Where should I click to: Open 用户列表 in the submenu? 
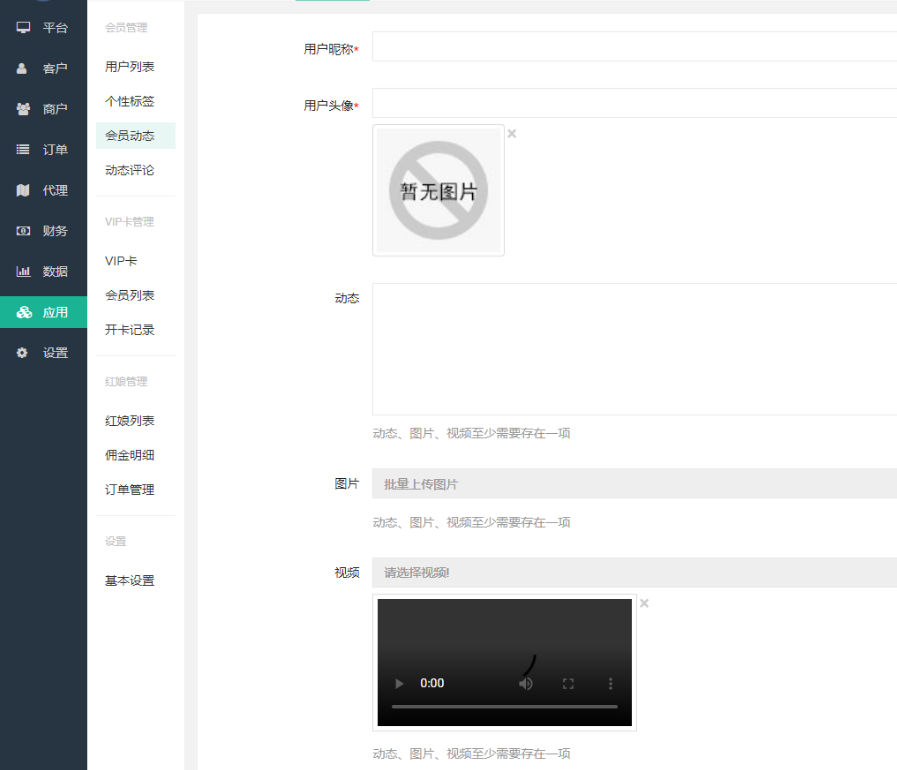(x=130, y=67)
